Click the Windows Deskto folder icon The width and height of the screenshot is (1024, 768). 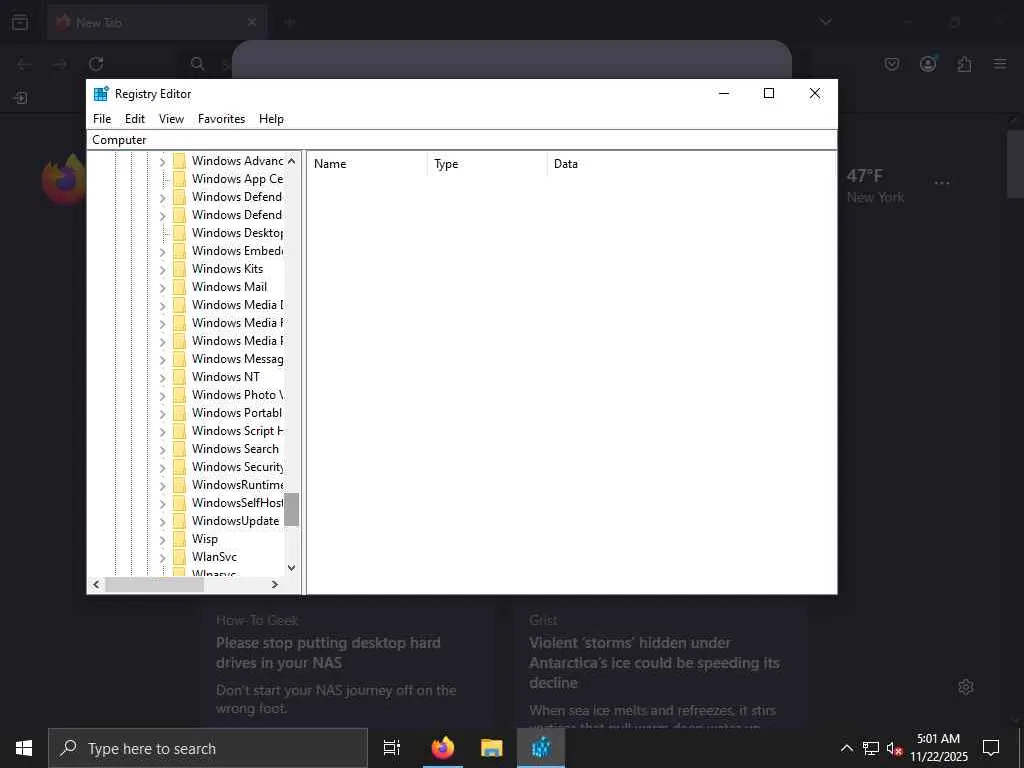click(x=180, y=233)
